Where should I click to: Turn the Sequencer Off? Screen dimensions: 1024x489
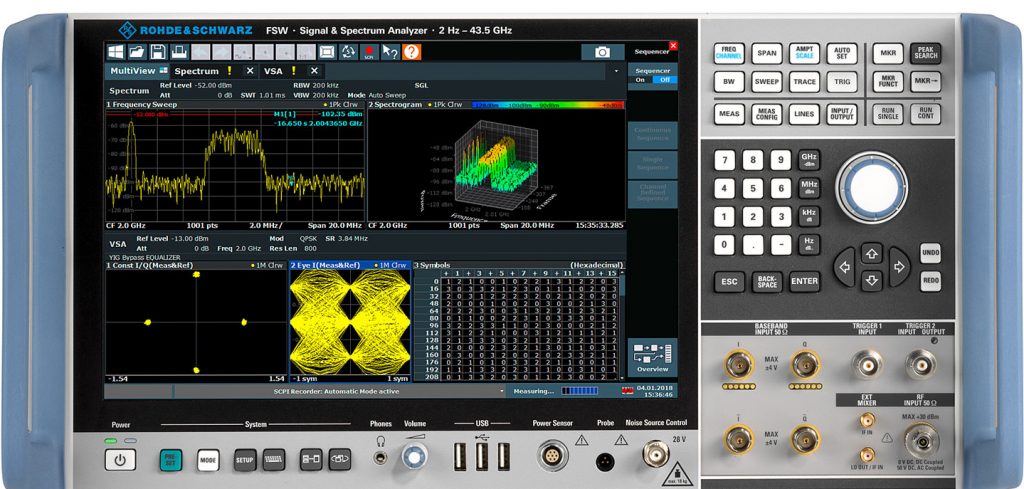[665, 80]
